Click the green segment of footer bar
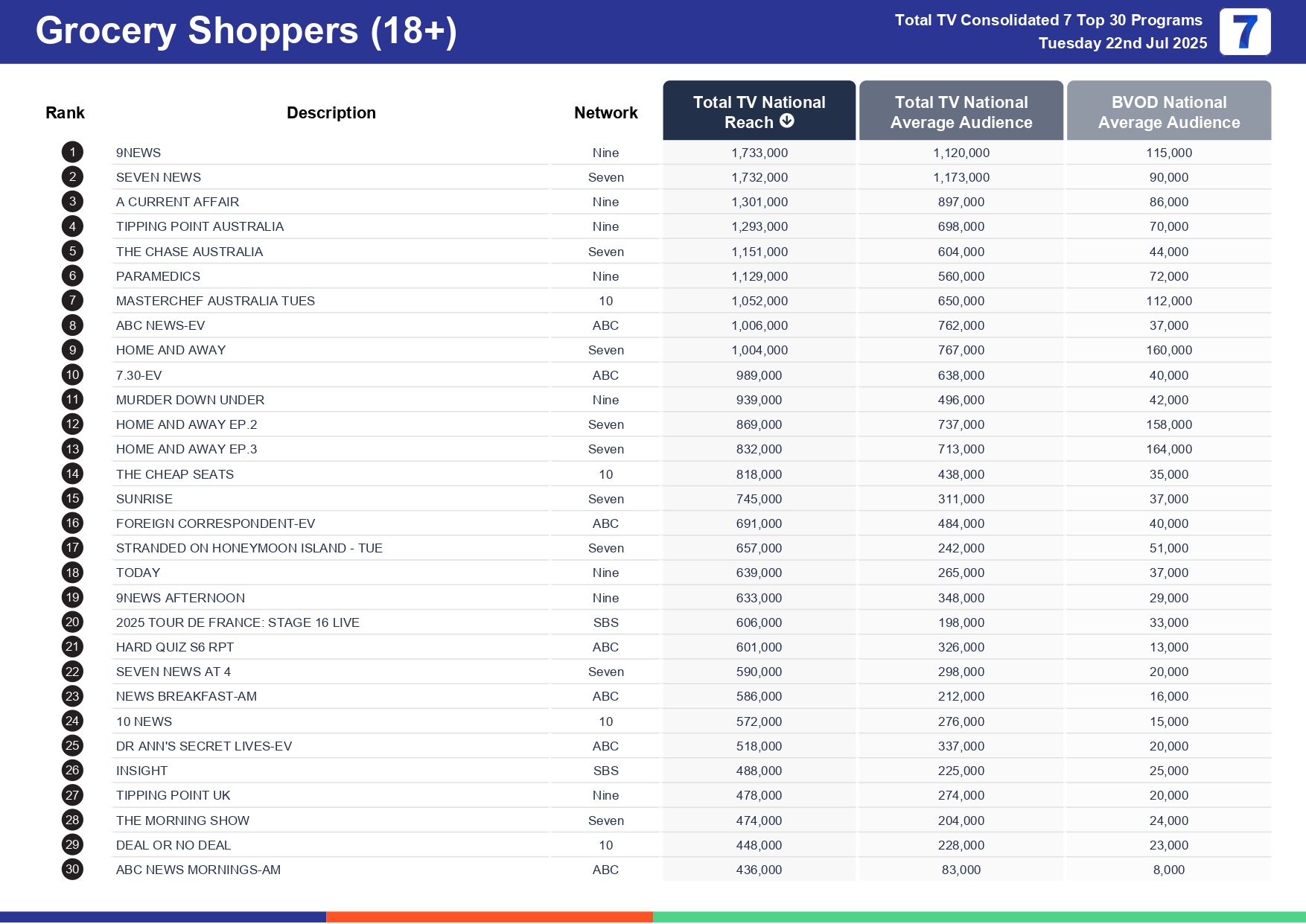 978,917
